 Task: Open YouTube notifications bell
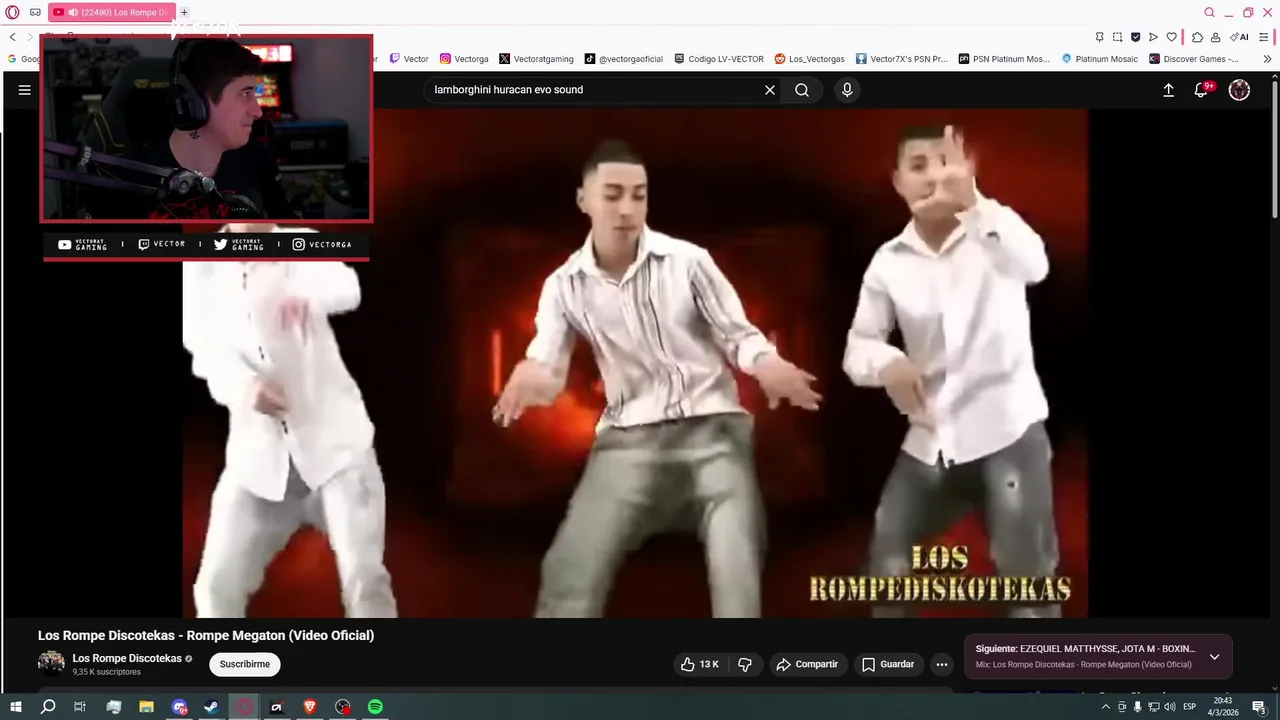(x=1202, y=90)
